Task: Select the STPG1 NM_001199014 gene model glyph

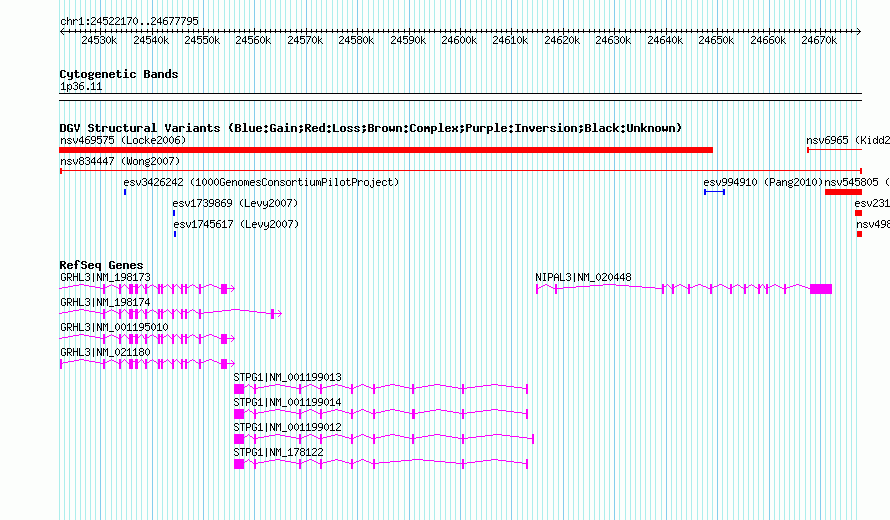Action: (381, 414)
